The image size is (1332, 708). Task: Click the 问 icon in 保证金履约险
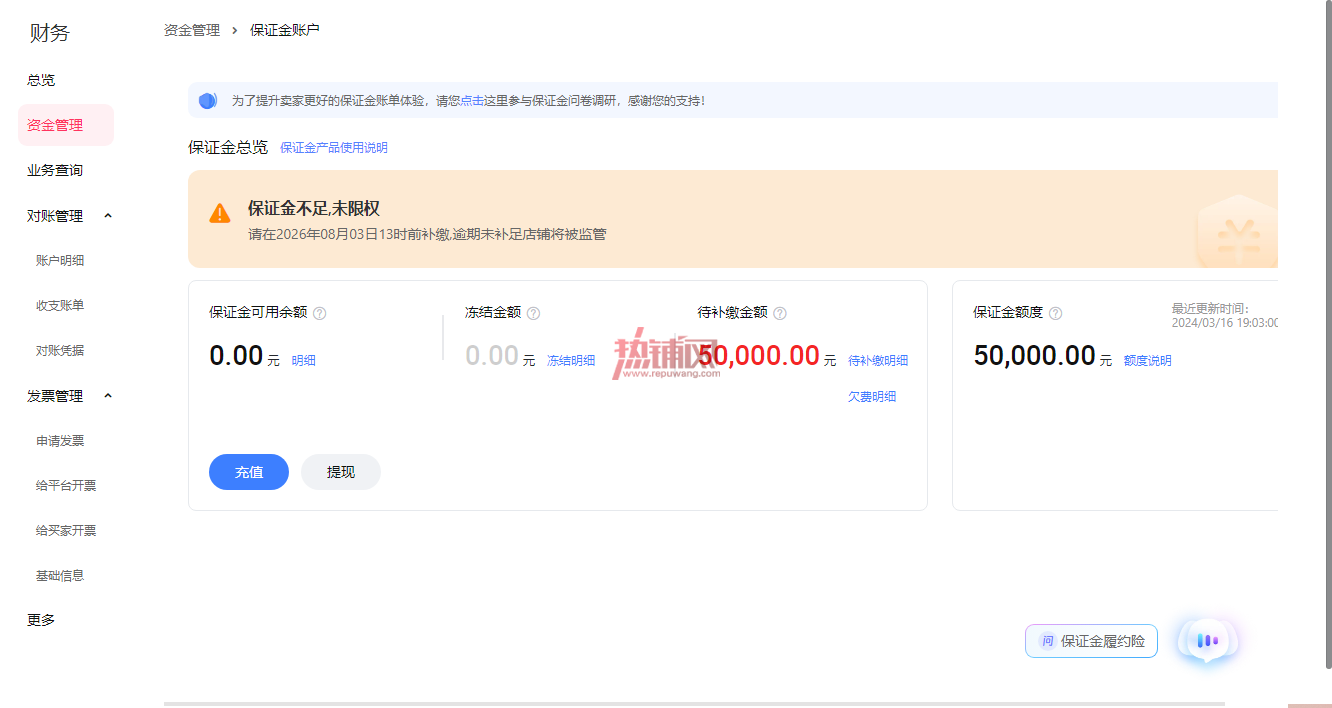[x=1047, y=641]
